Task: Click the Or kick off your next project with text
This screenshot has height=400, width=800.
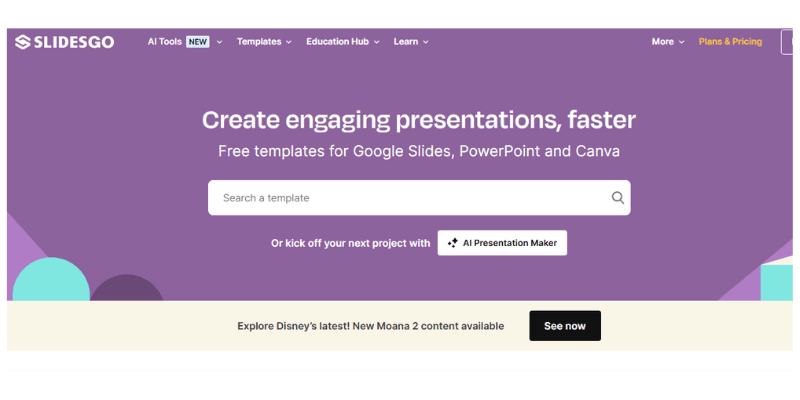Action: coord(351,243)
